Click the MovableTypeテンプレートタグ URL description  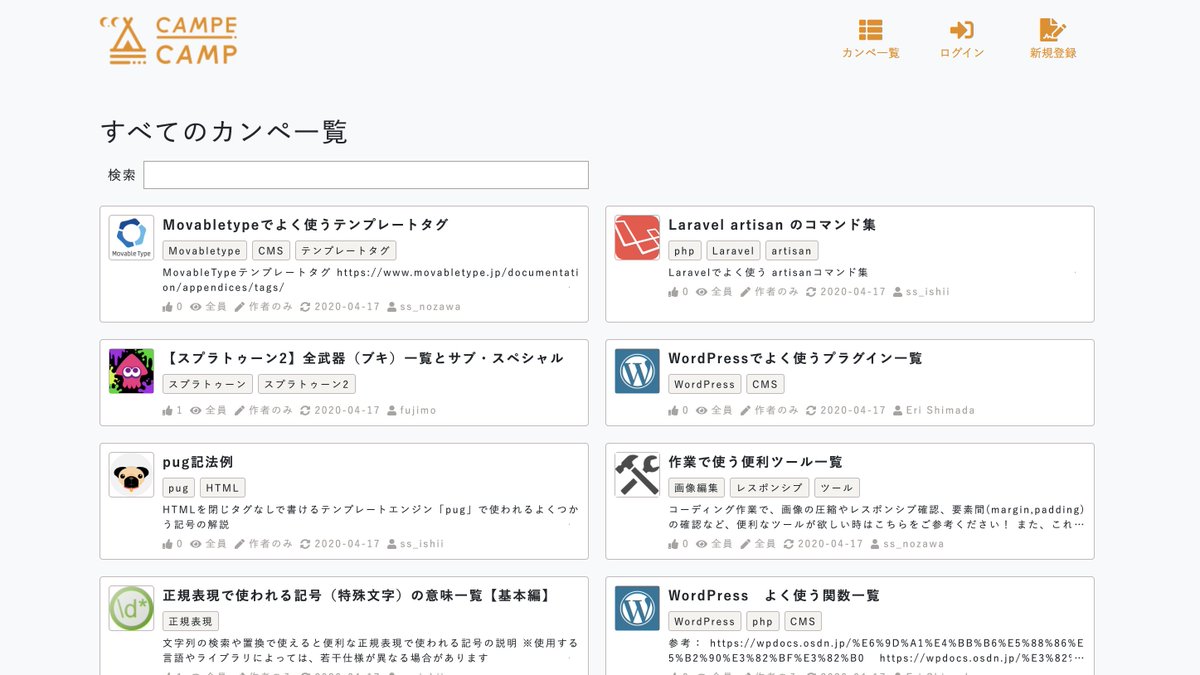(370, 279)
